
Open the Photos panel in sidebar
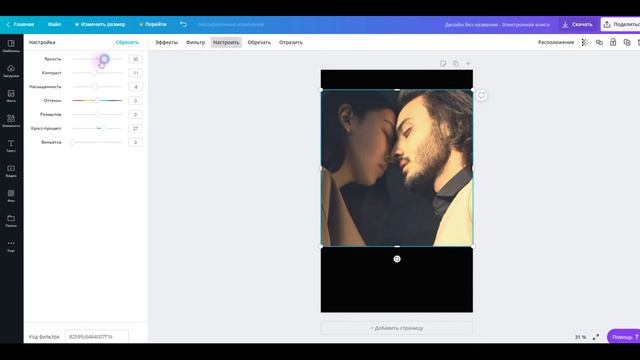tap(11, 96)
